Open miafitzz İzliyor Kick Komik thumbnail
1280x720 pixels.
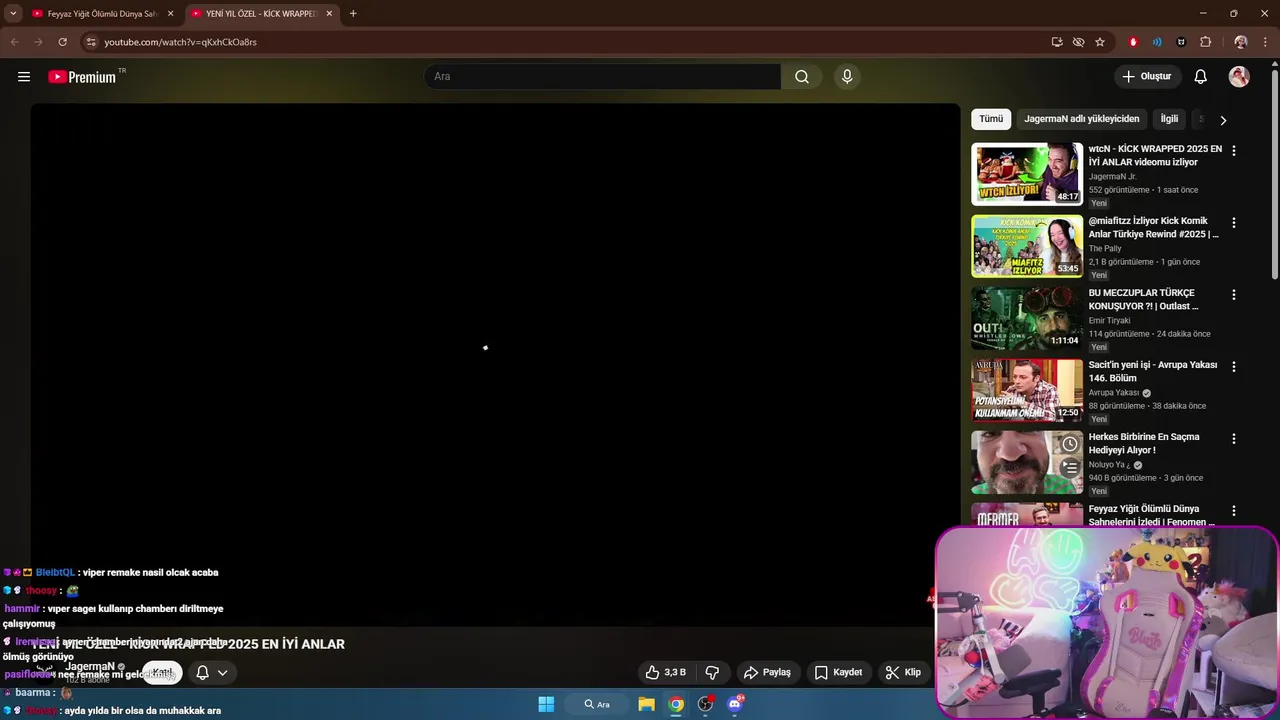[x=1027, y=246]
